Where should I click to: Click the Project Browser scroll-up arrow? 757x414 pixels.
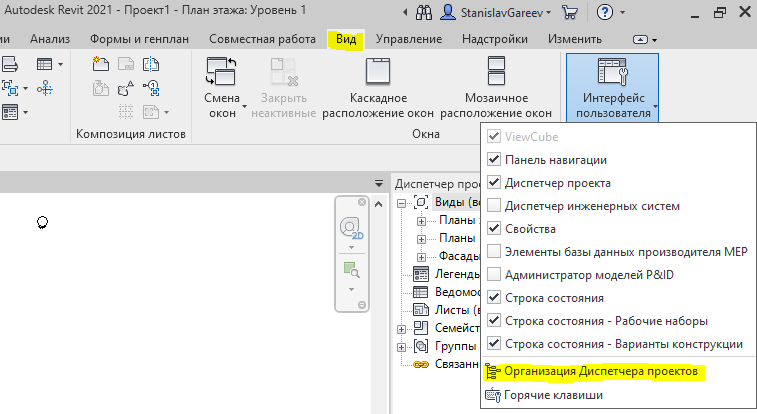coord(379,204)
